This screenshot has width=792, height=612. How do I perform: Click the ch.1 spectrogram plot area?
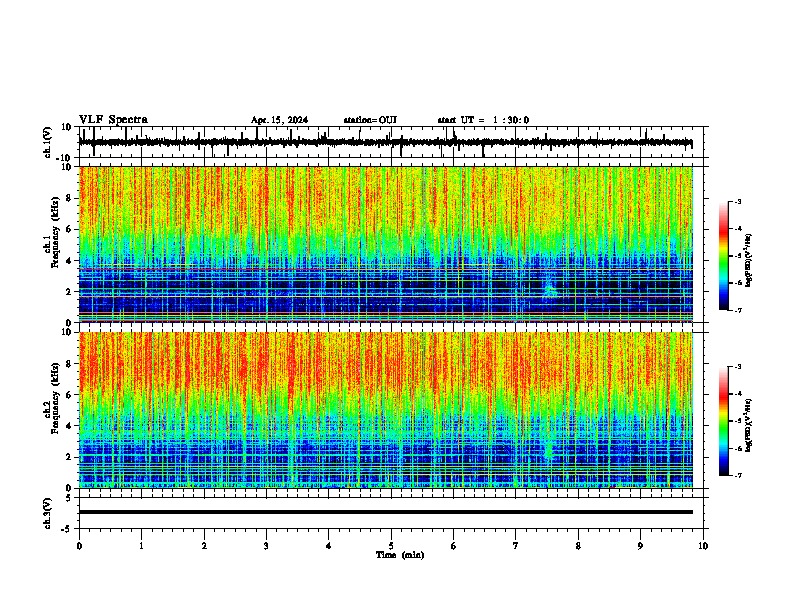[x=386, y=244]
